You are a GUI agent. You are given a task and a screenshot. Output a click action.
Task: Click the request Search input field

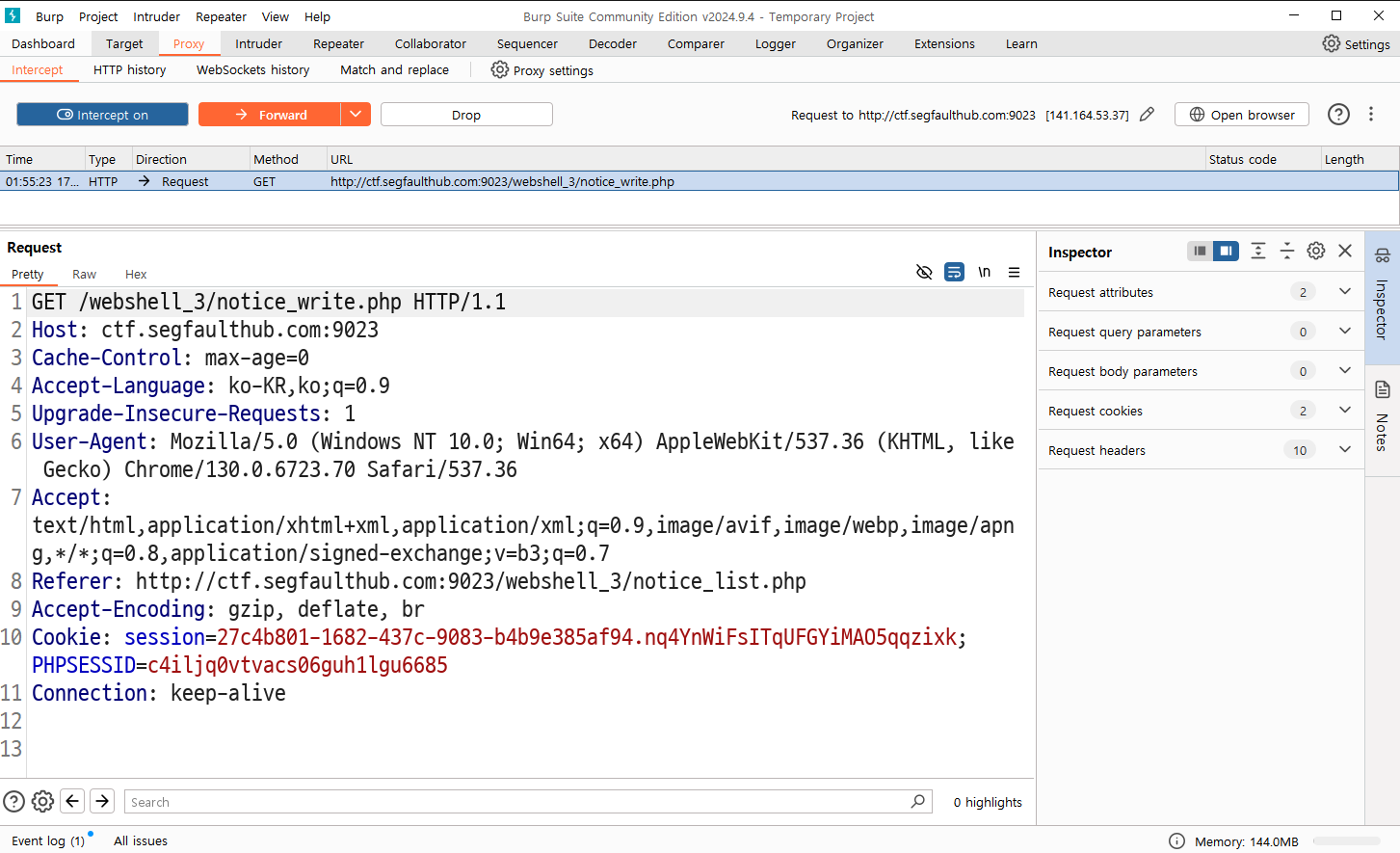(528, 801)
